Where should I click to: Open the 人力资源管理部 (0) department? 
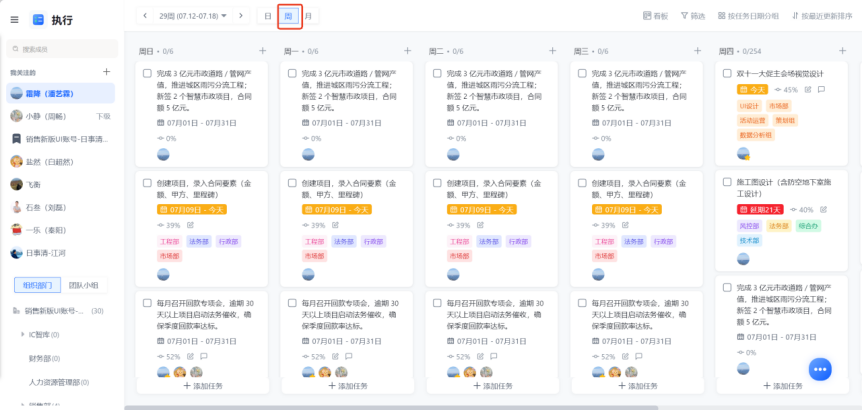tap(59, 381)
